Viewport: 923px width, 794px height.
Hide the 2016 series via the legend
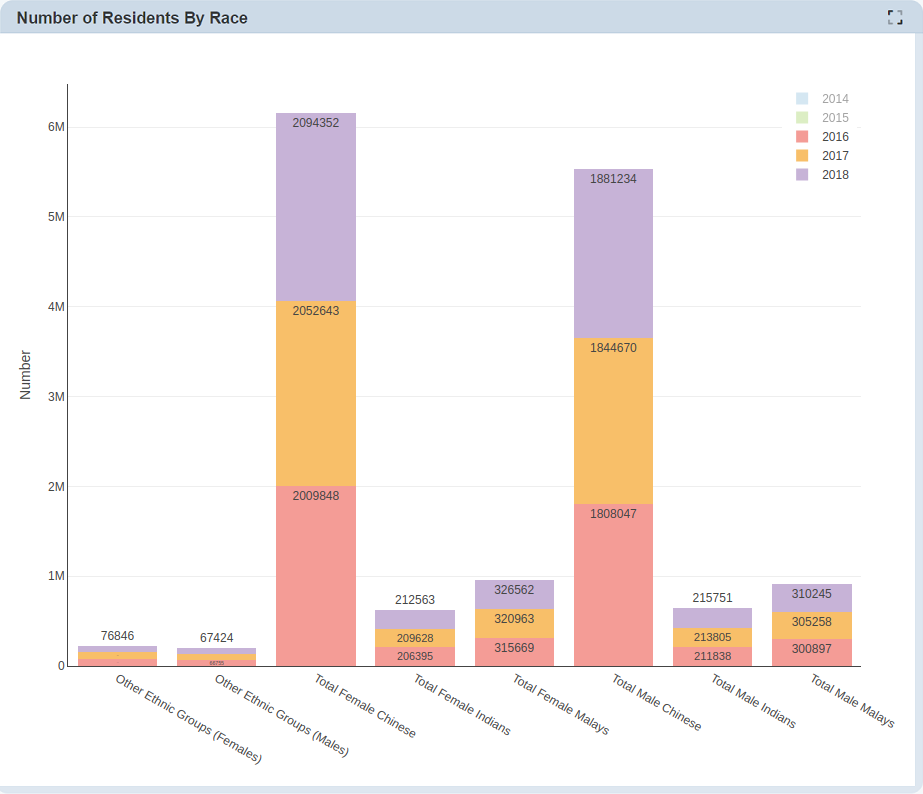834,137
